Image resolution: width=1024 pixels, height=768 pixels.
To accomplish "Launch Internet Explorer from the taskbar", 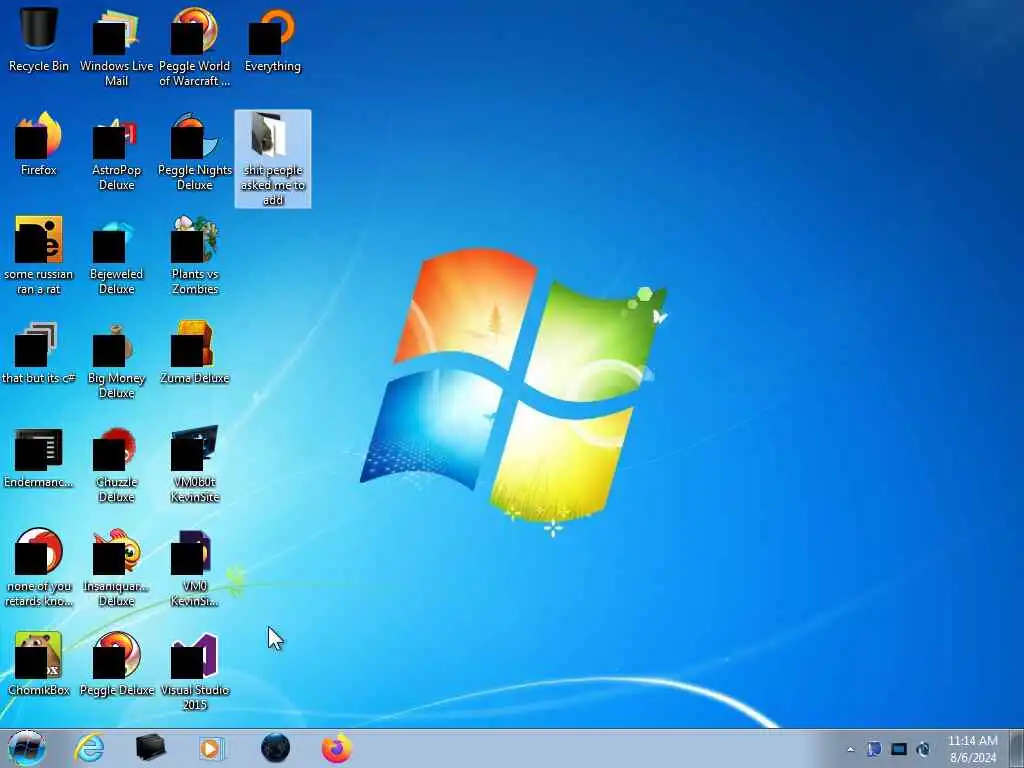I will (89, 748).
